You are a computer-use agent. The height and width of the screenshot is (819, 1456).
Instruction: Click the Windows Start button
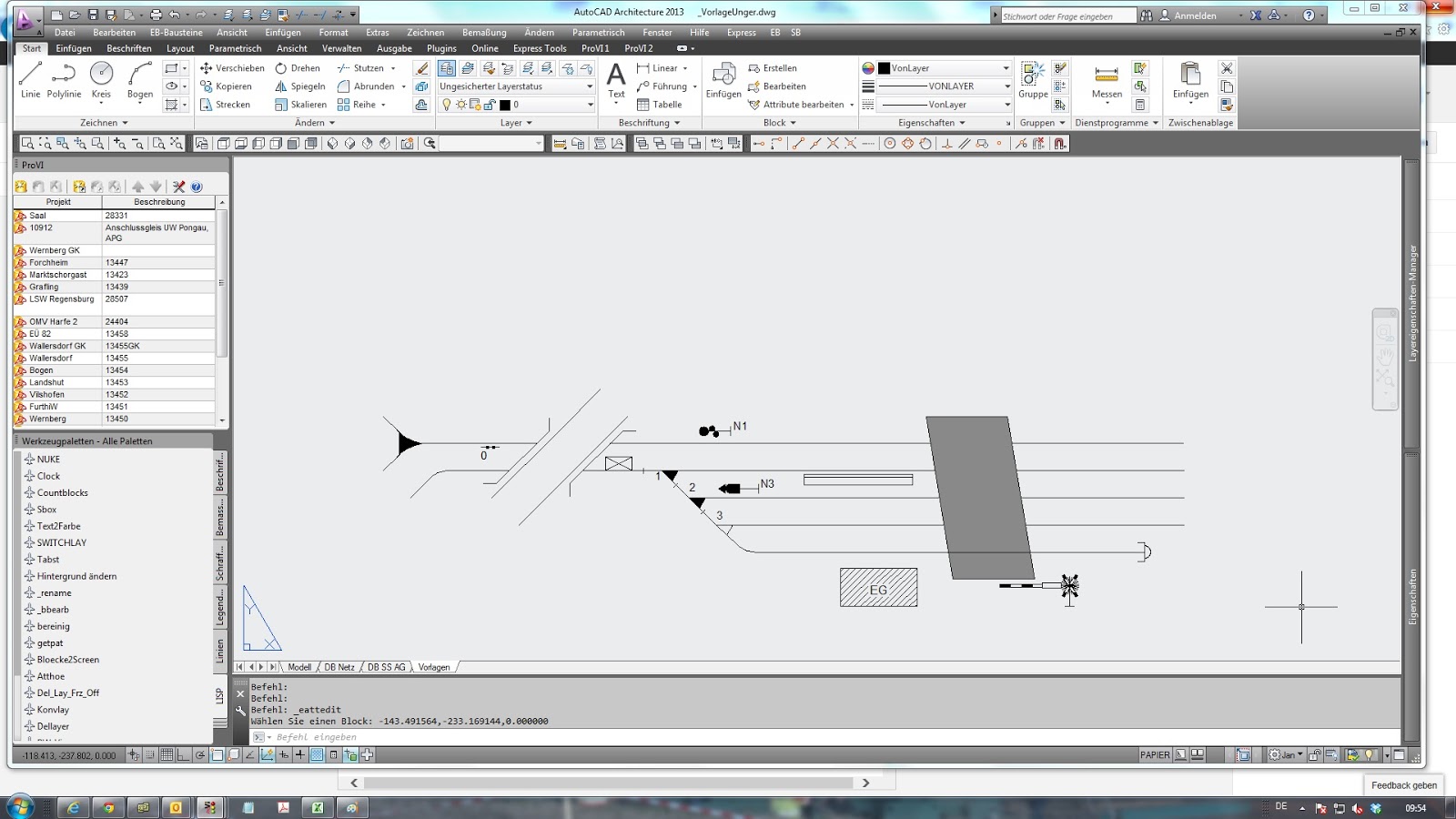[x=20, y=806]
